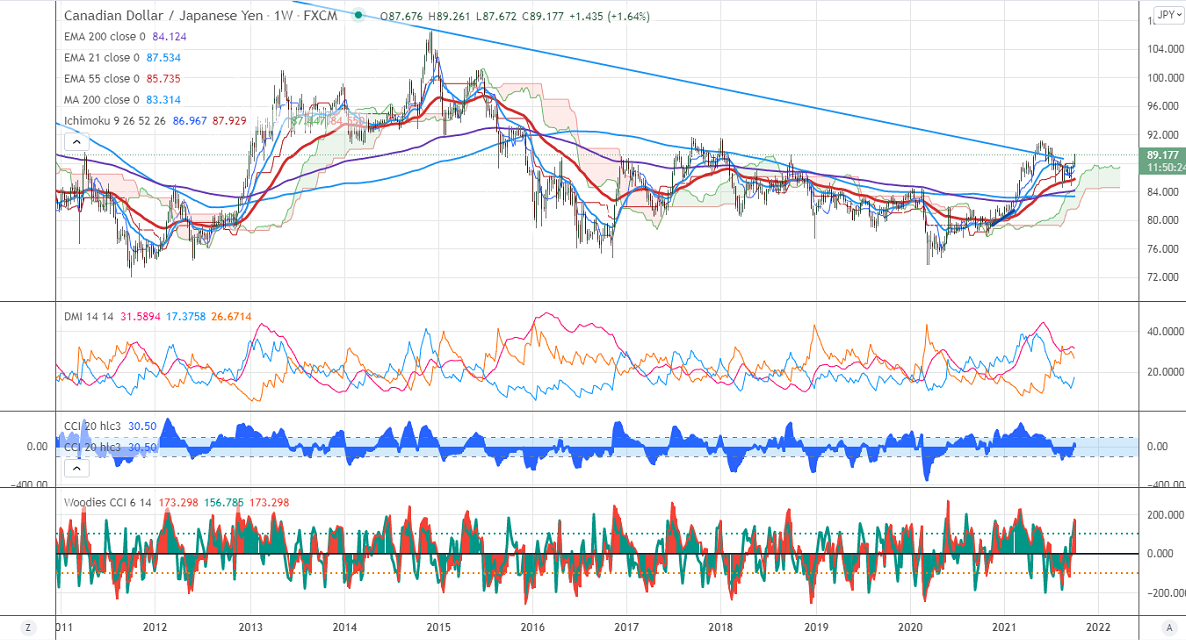
Task: Click the EMA 55 value 85.735
Action: pyautogui.click(x=163, y=79)
